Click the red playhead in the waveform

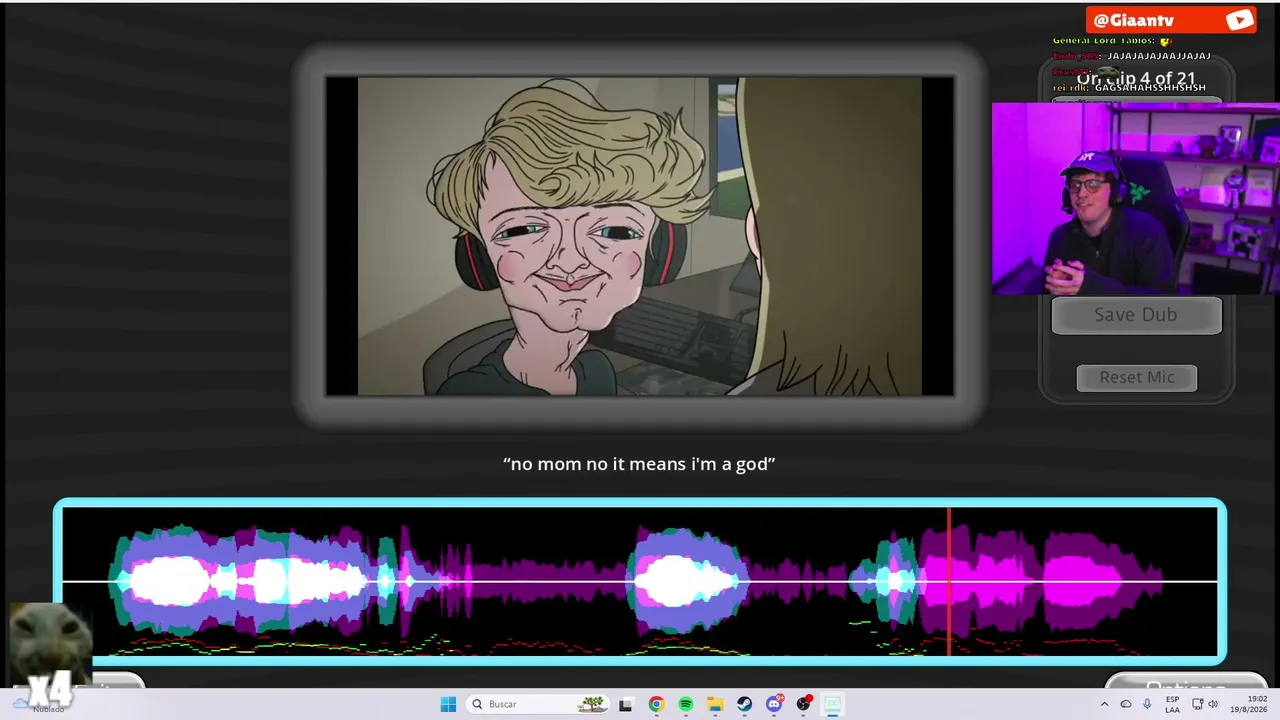(x=949, y=582)
